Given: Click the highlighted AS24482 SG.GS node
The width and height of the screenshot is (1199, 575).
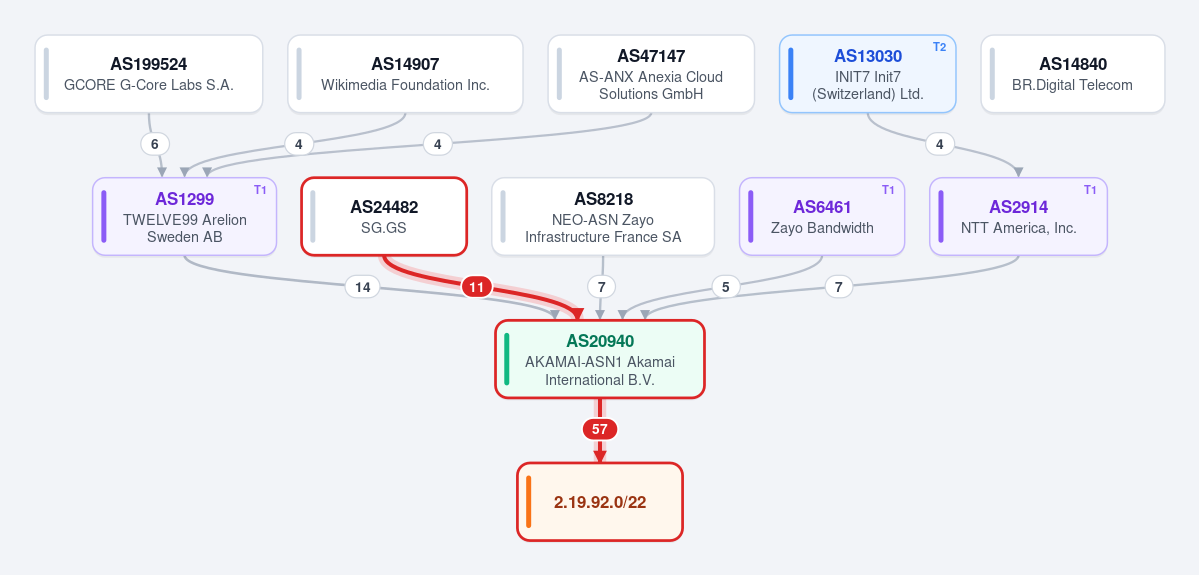Looking at the screenshot, I should tap(384, 217).
